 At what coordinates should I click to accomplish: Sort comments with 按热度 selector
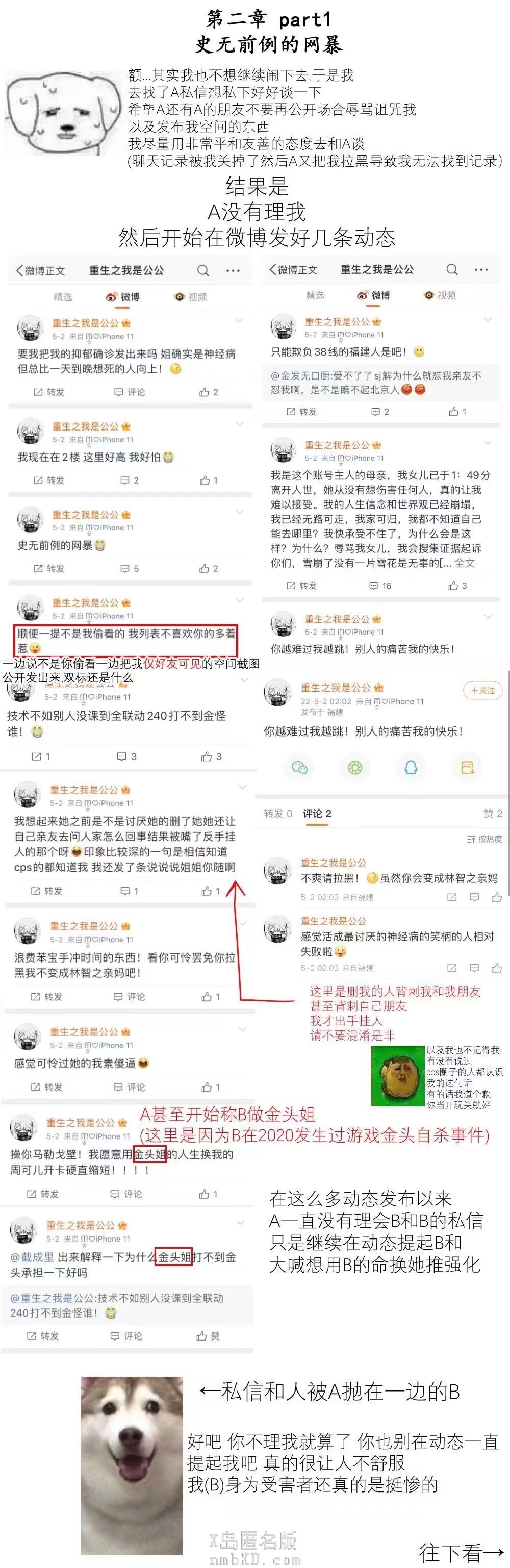[x=484, y=839]
